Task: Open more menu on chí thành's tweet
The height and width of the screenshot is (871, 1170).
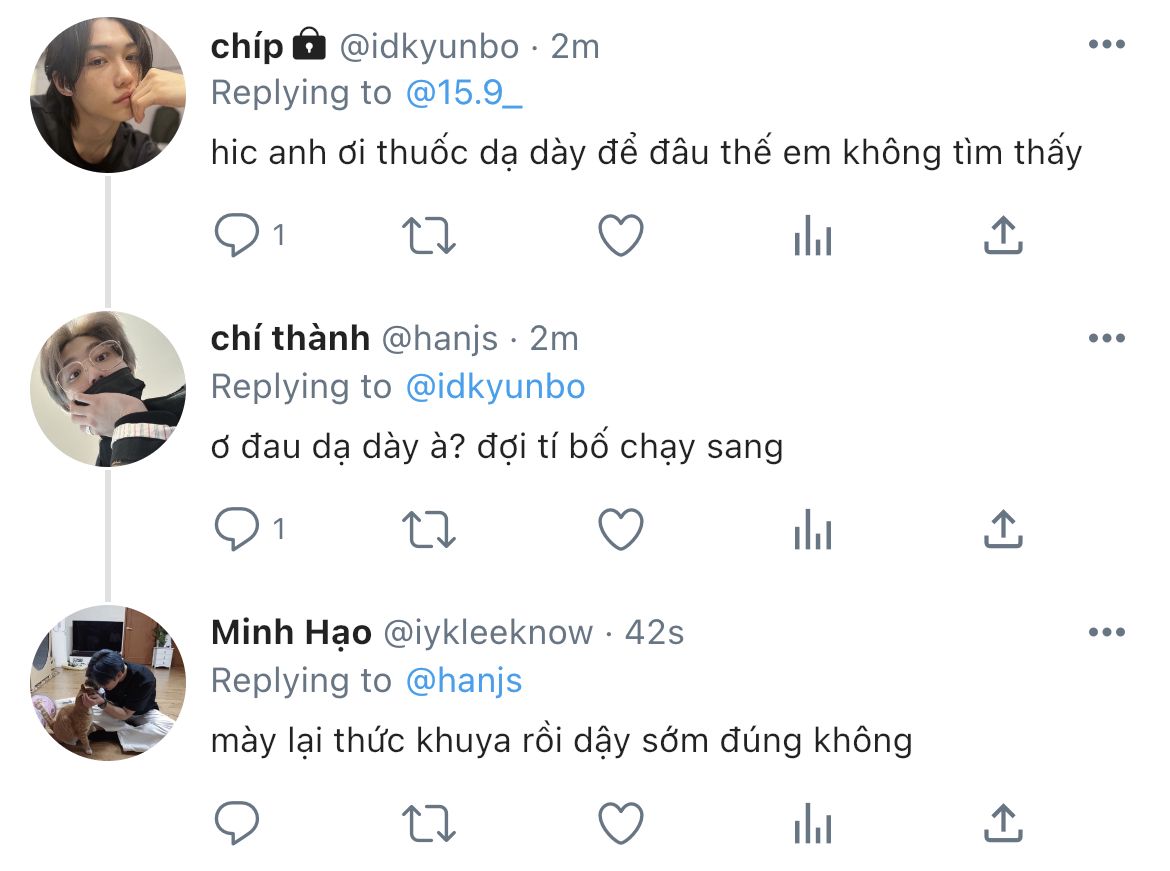Action: click(x=1106, y=339)
